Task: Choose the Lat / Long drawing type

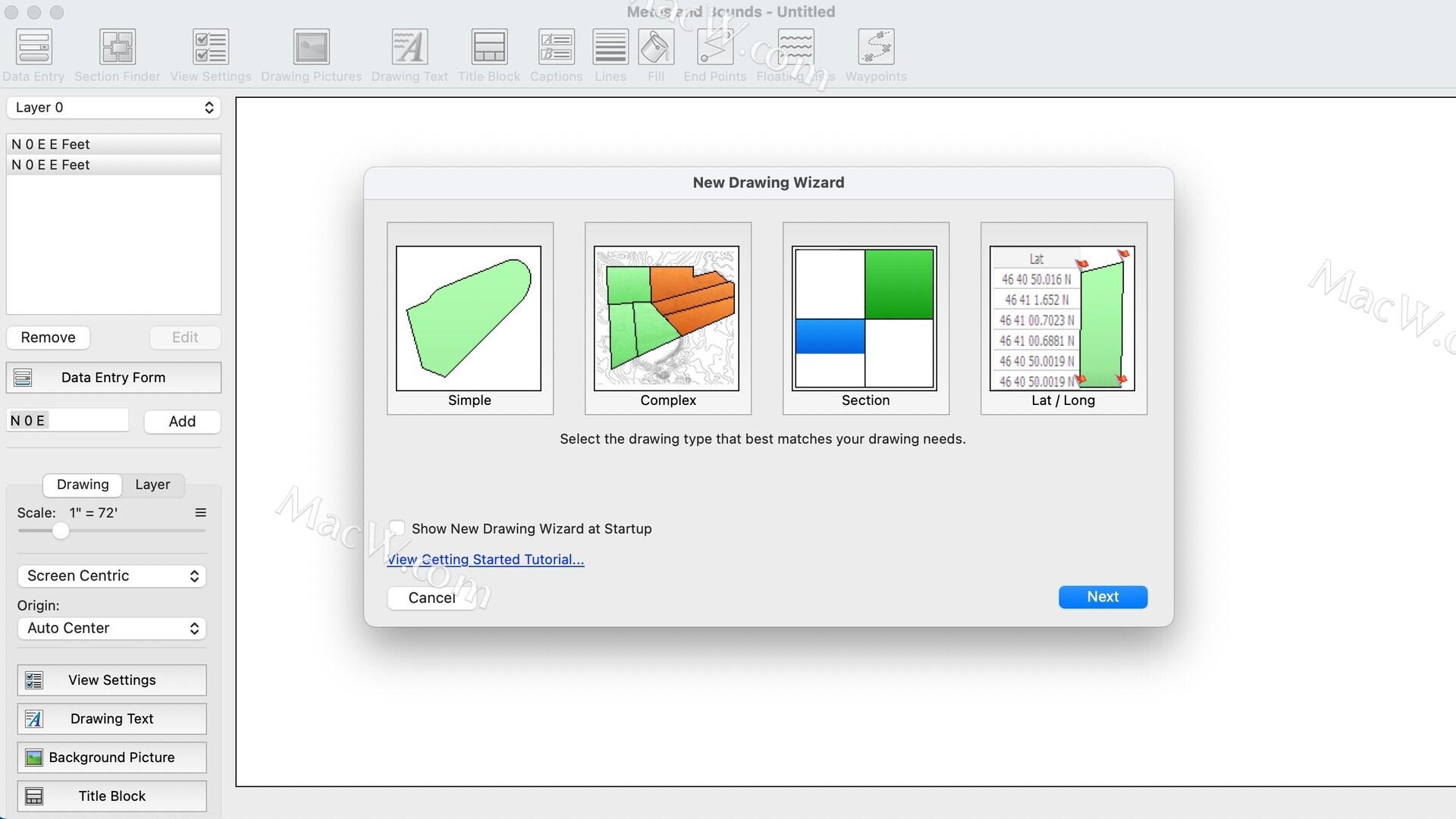Action: pos(1064,318)
